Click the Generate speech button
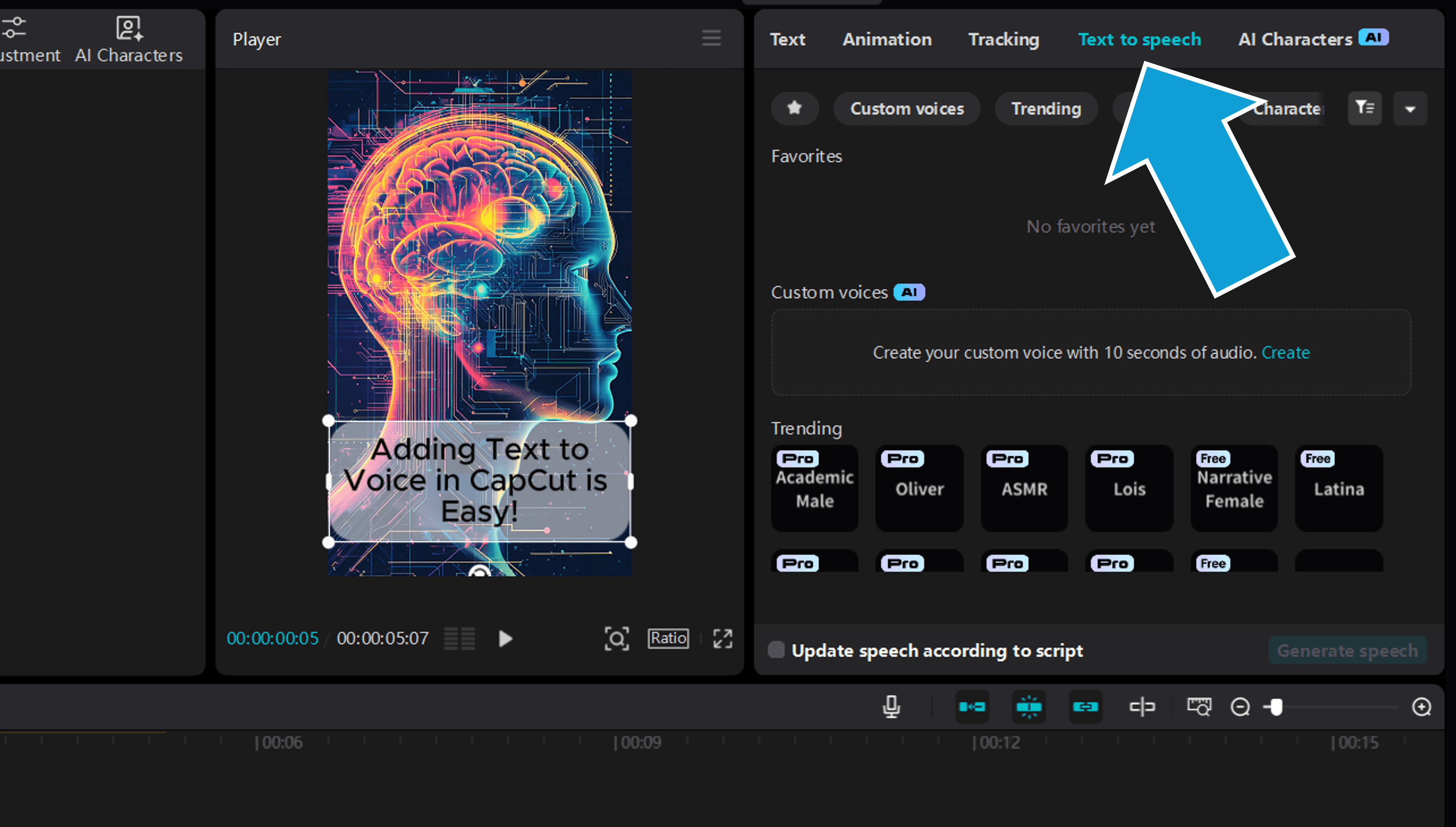The width and height of the screenshot is (1456, 827). pyautogui.click(x=1348, y=650)
